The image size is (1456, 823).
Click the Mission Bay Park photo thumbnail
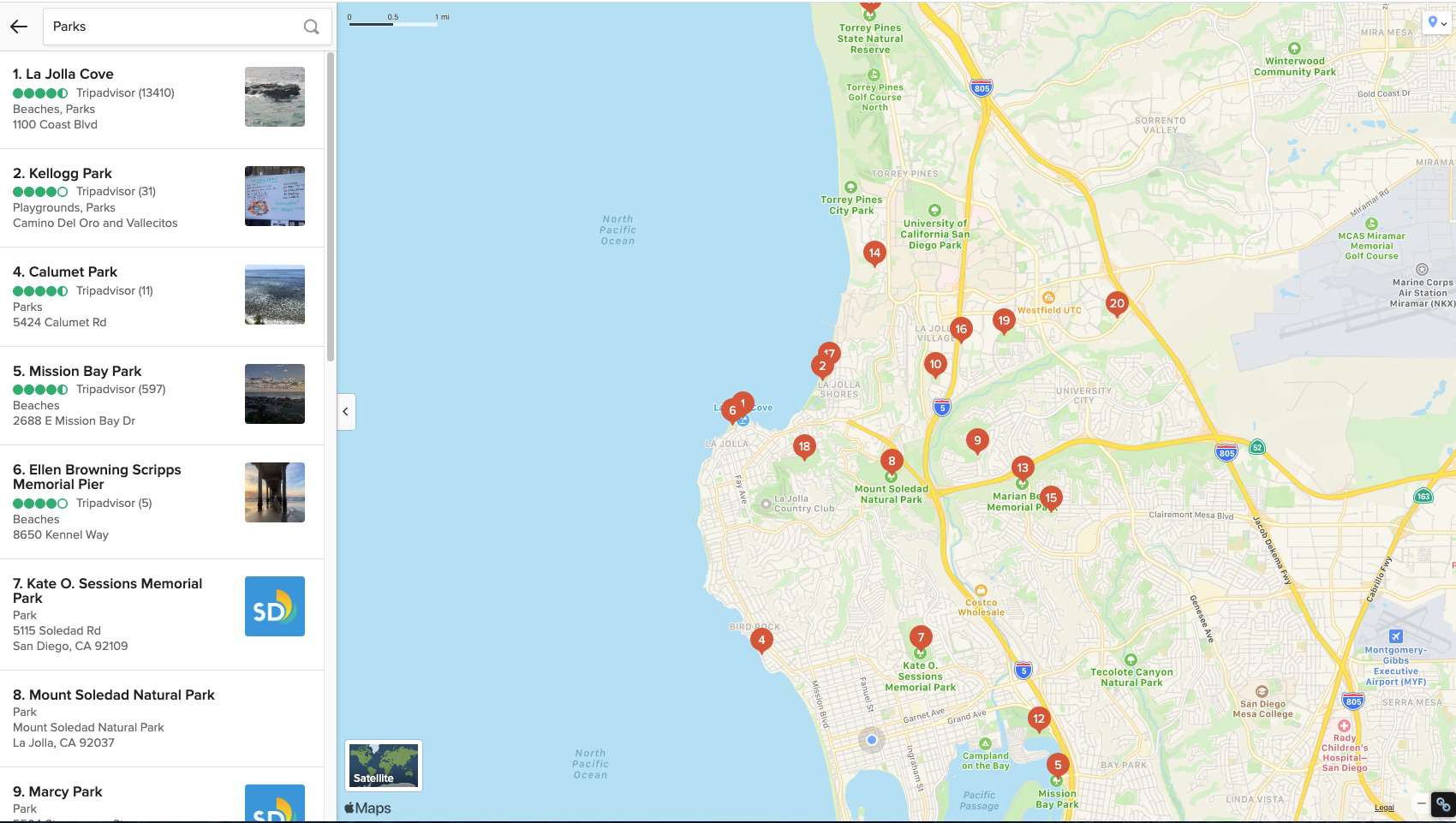(x=275, y=394)
